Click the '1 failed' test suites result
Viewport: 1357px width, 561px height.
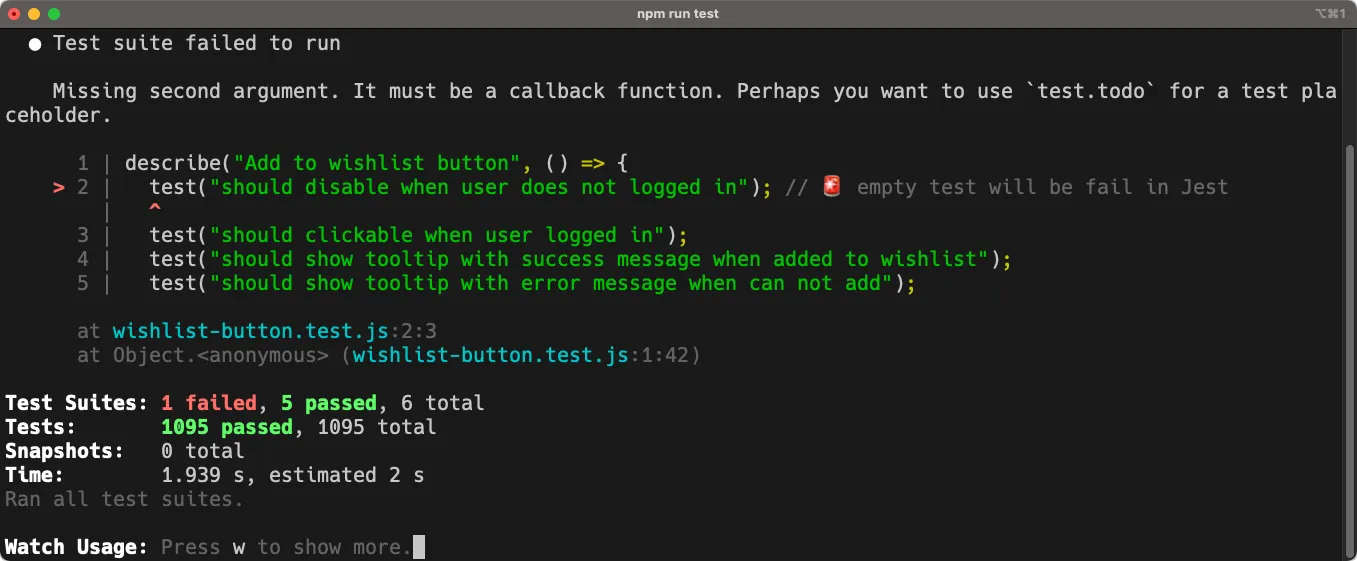tap(208, 403)
